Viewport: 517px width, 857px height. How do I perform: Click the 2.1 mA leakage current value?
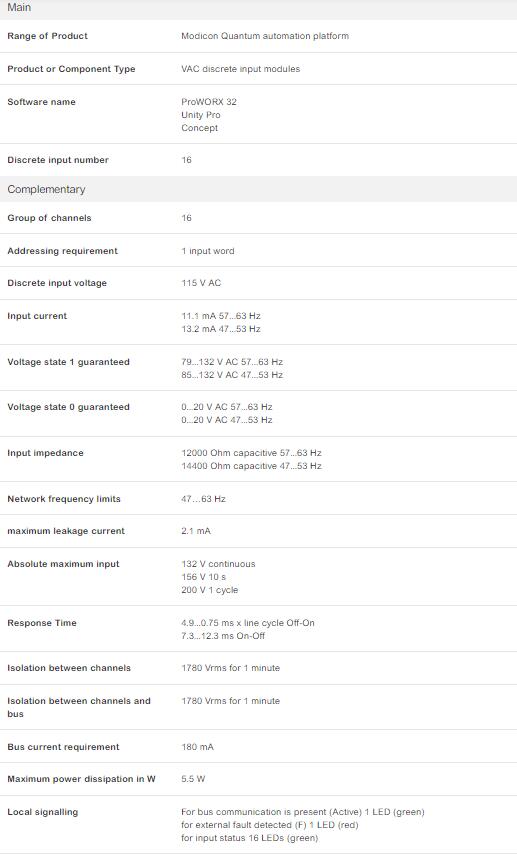[x=196, y=531]
